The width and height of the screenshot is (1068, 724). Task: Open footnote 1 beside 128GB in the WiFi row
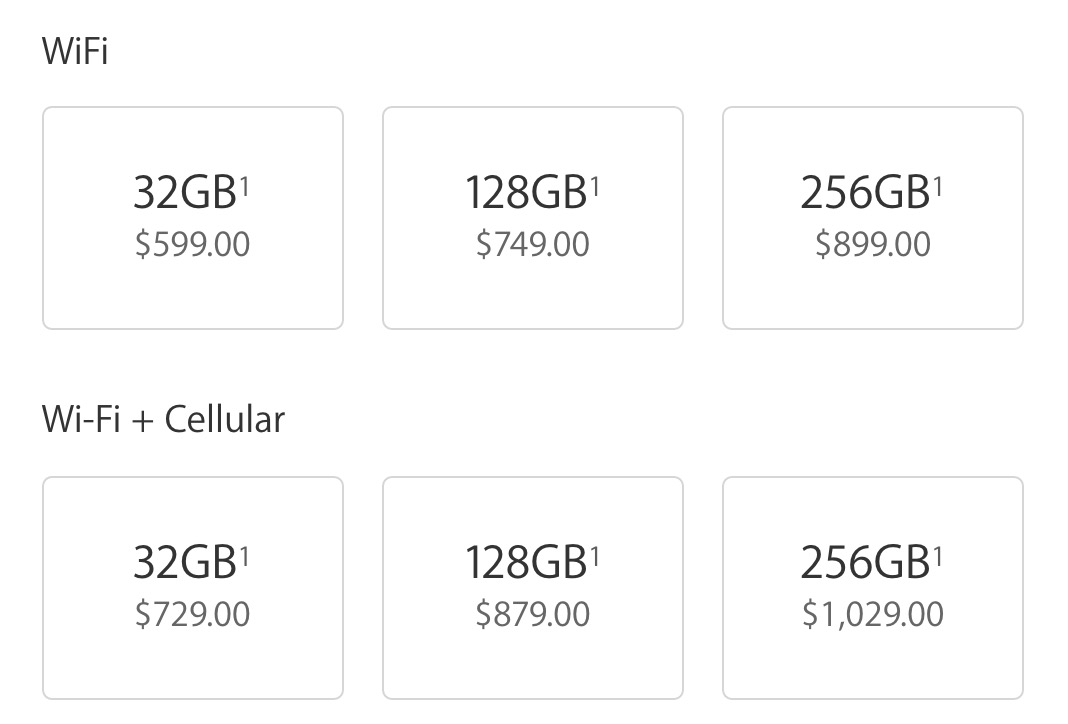point(595,182)
